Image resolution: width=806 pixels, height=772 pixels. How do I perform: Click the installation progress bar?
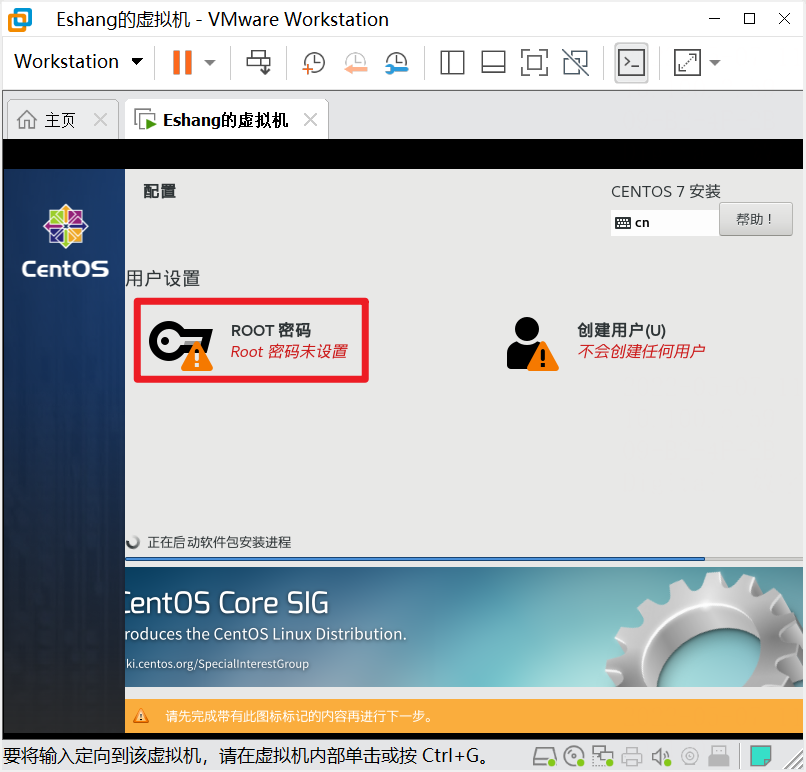(463, 559)
